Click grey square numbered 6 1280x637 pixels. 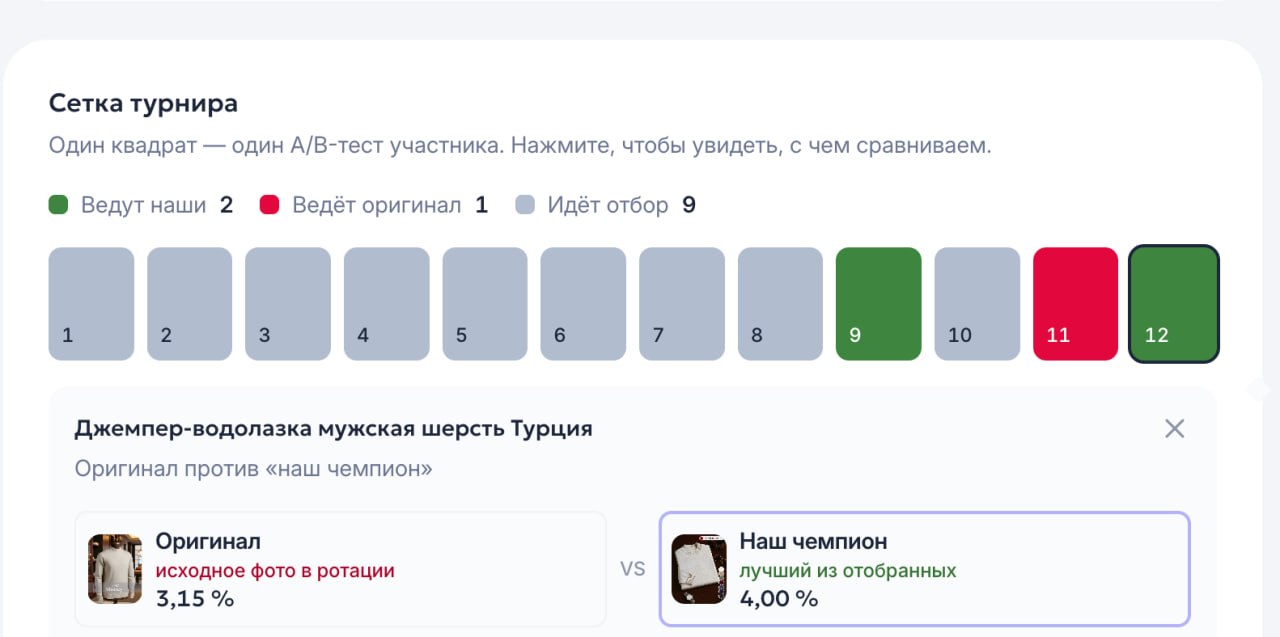[583, 304]
